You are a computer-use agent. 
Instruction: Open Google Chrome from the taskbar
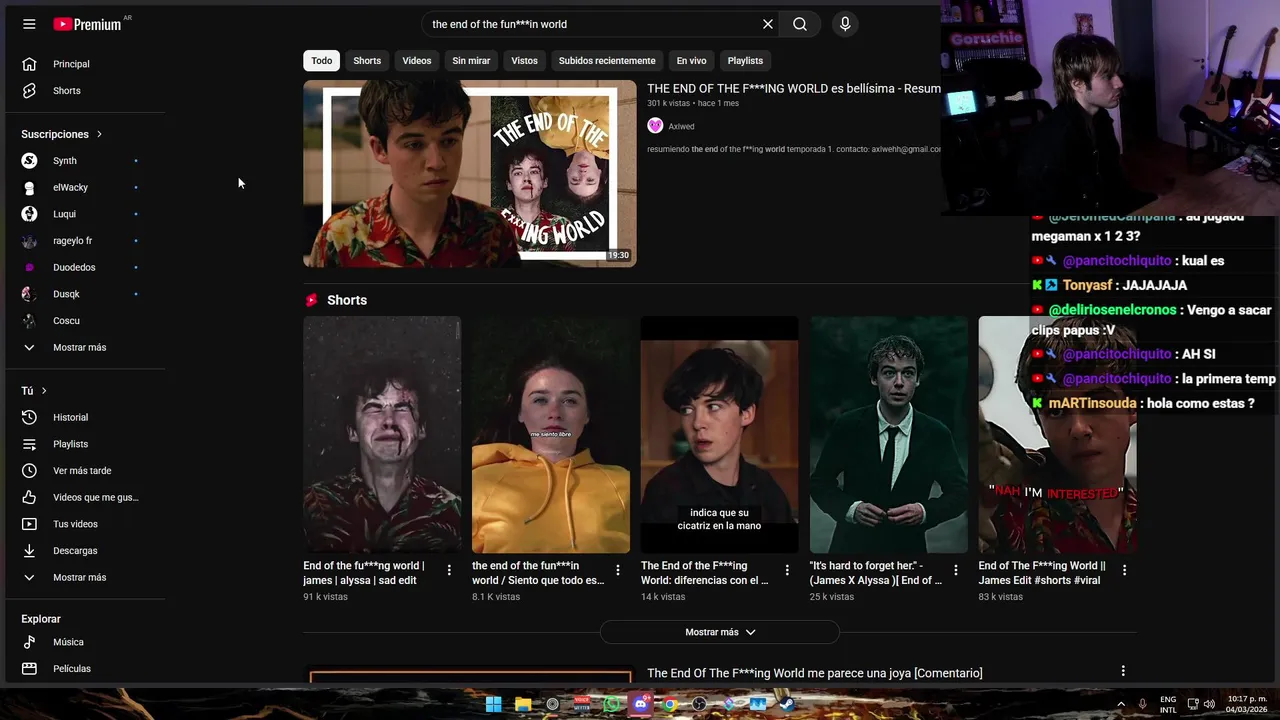670,704
